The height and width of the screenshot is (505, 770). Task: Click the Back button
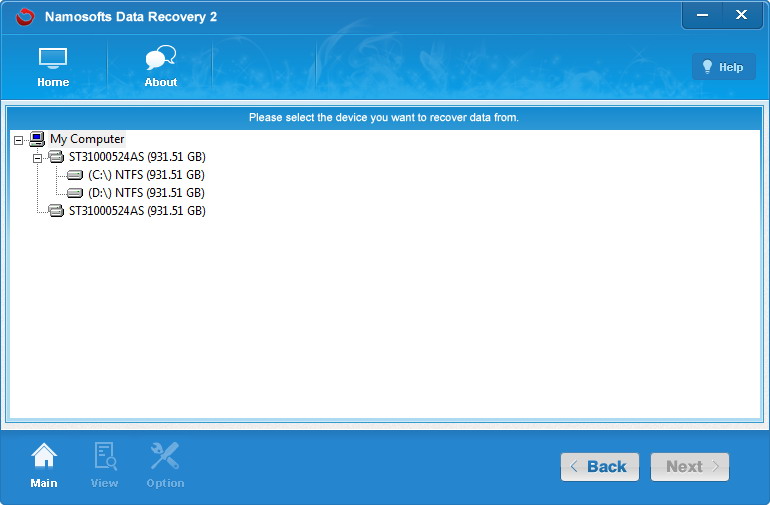[x=600, y=467]
